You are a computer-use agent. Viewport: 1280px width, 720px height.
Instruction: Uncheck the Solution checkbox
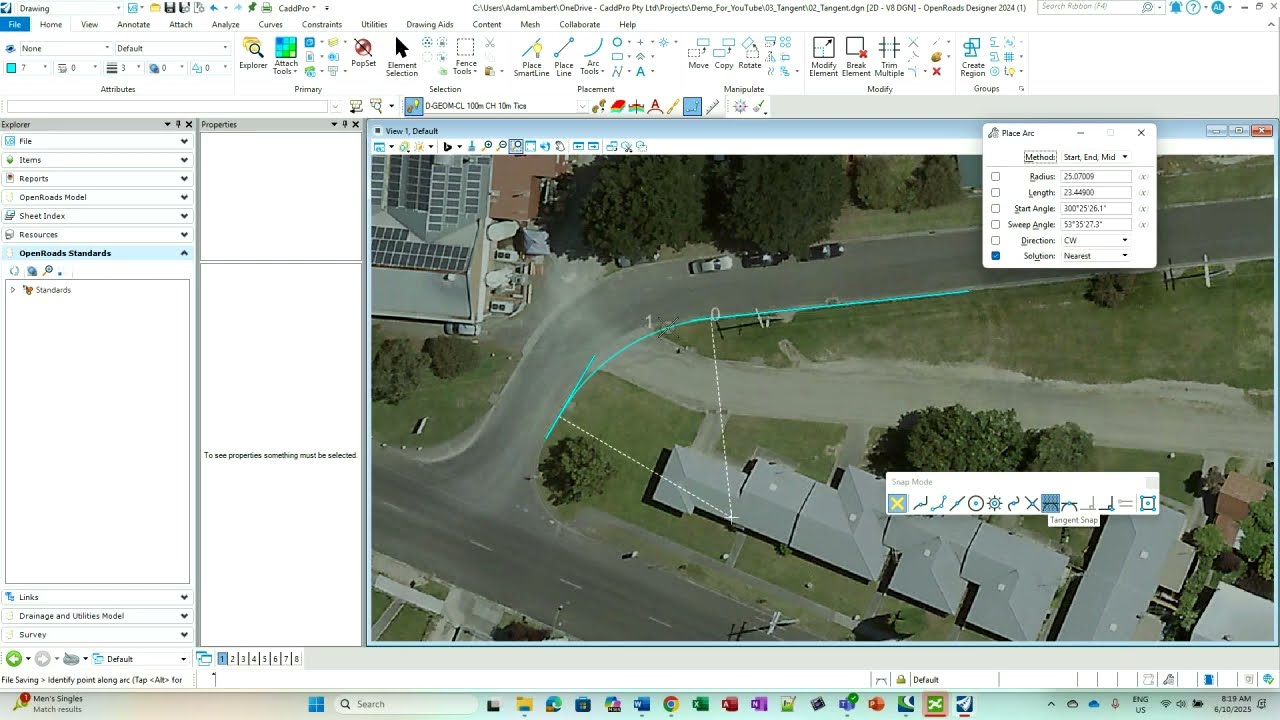coord(995,256)
